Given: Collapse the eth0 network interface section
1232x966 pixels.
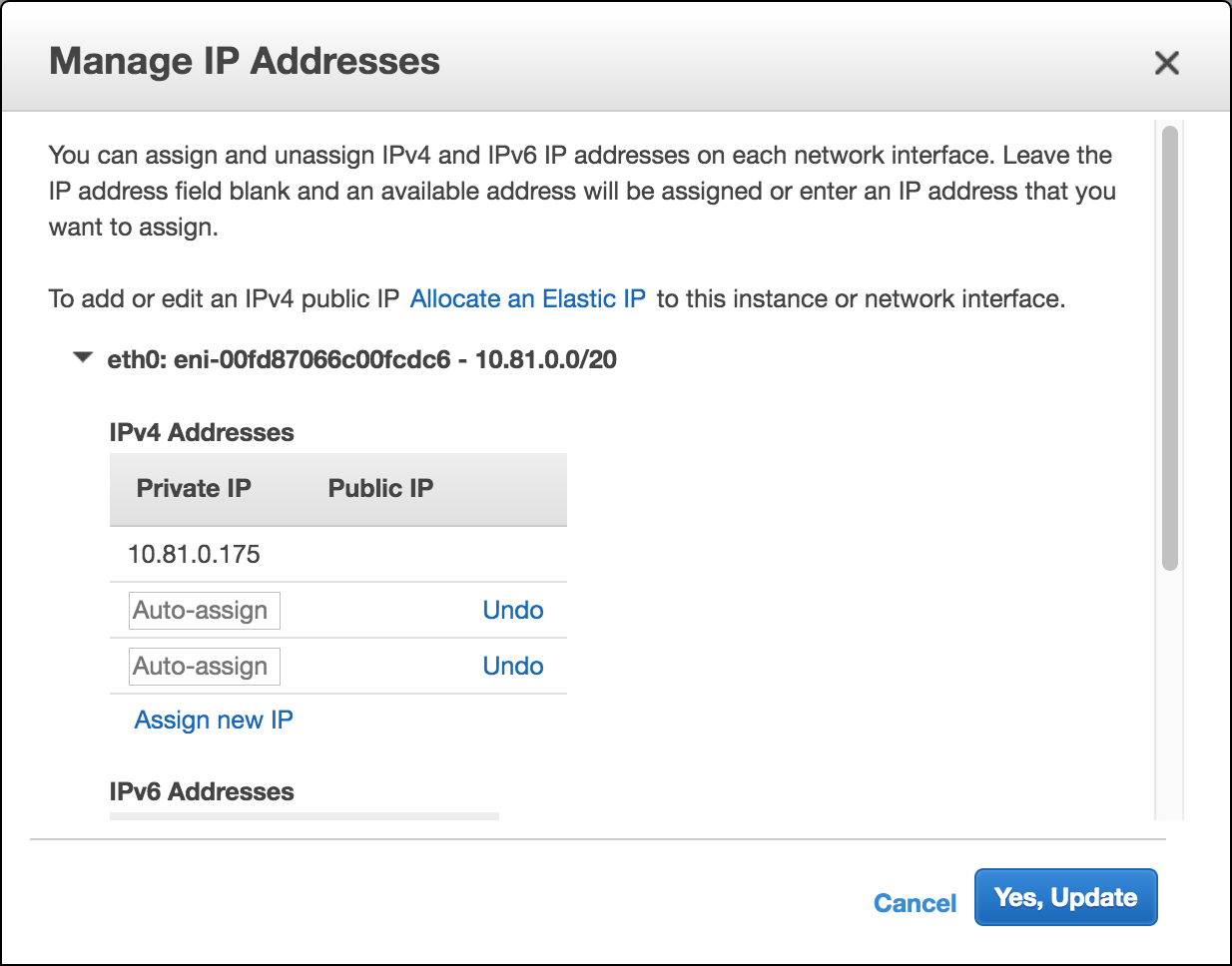Looking at the screenshot, I should (x=82, y=359).
